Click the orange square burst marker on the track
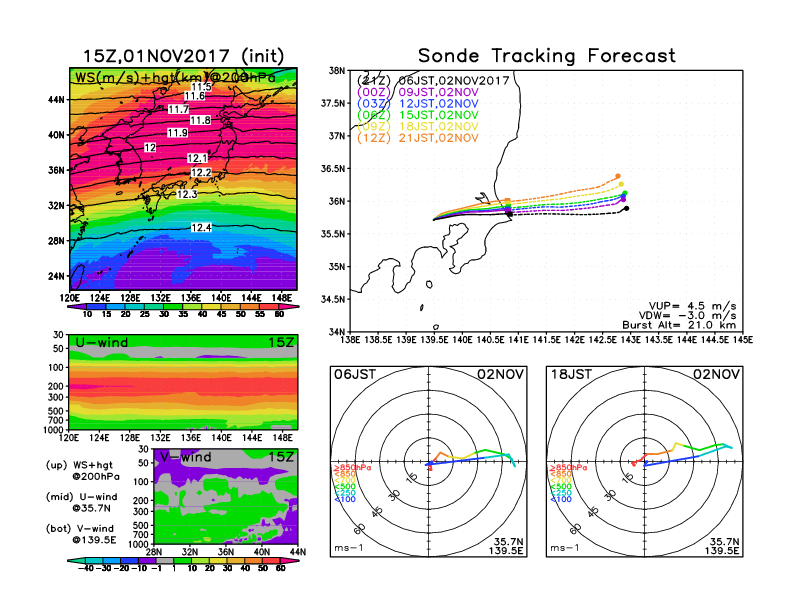The image size is (792, 612). 508,201
